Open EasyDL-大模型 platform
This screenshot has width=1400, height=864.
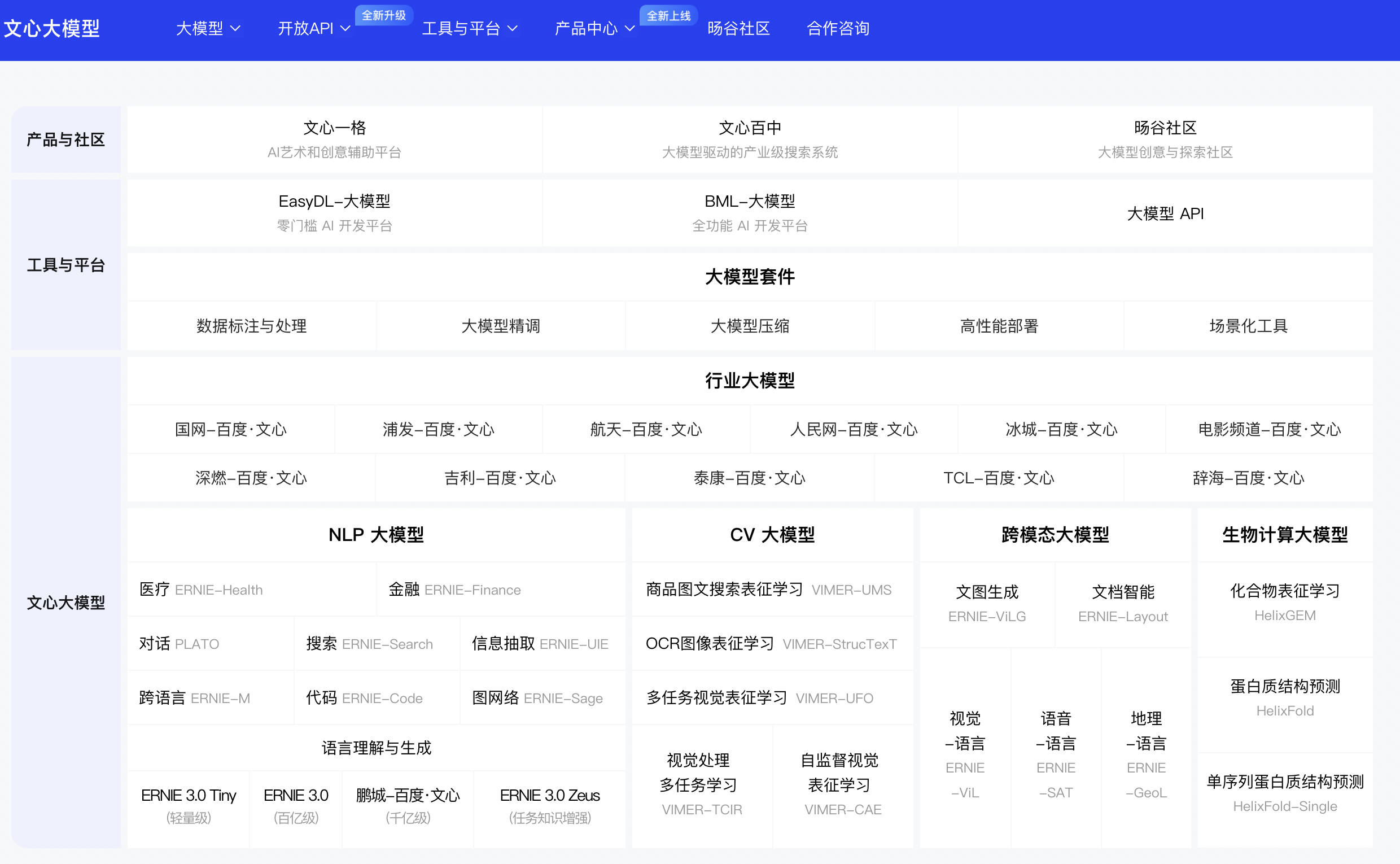tap(334, 213)
